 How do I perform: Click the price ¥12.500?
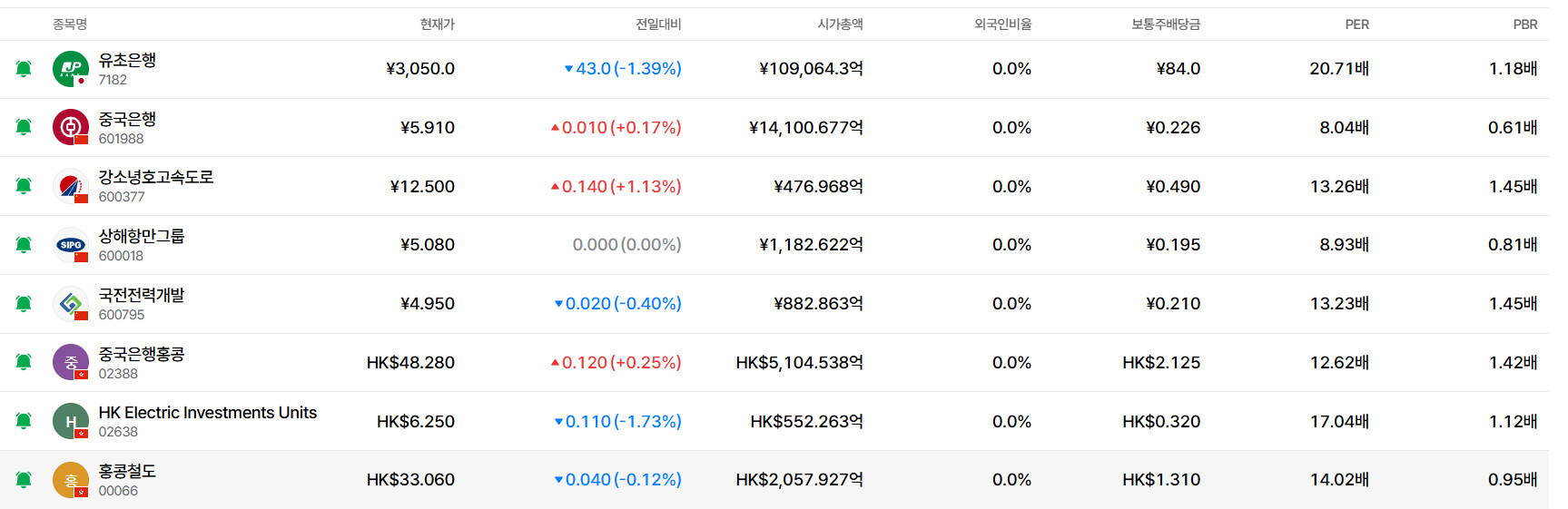tap(422, 186)
